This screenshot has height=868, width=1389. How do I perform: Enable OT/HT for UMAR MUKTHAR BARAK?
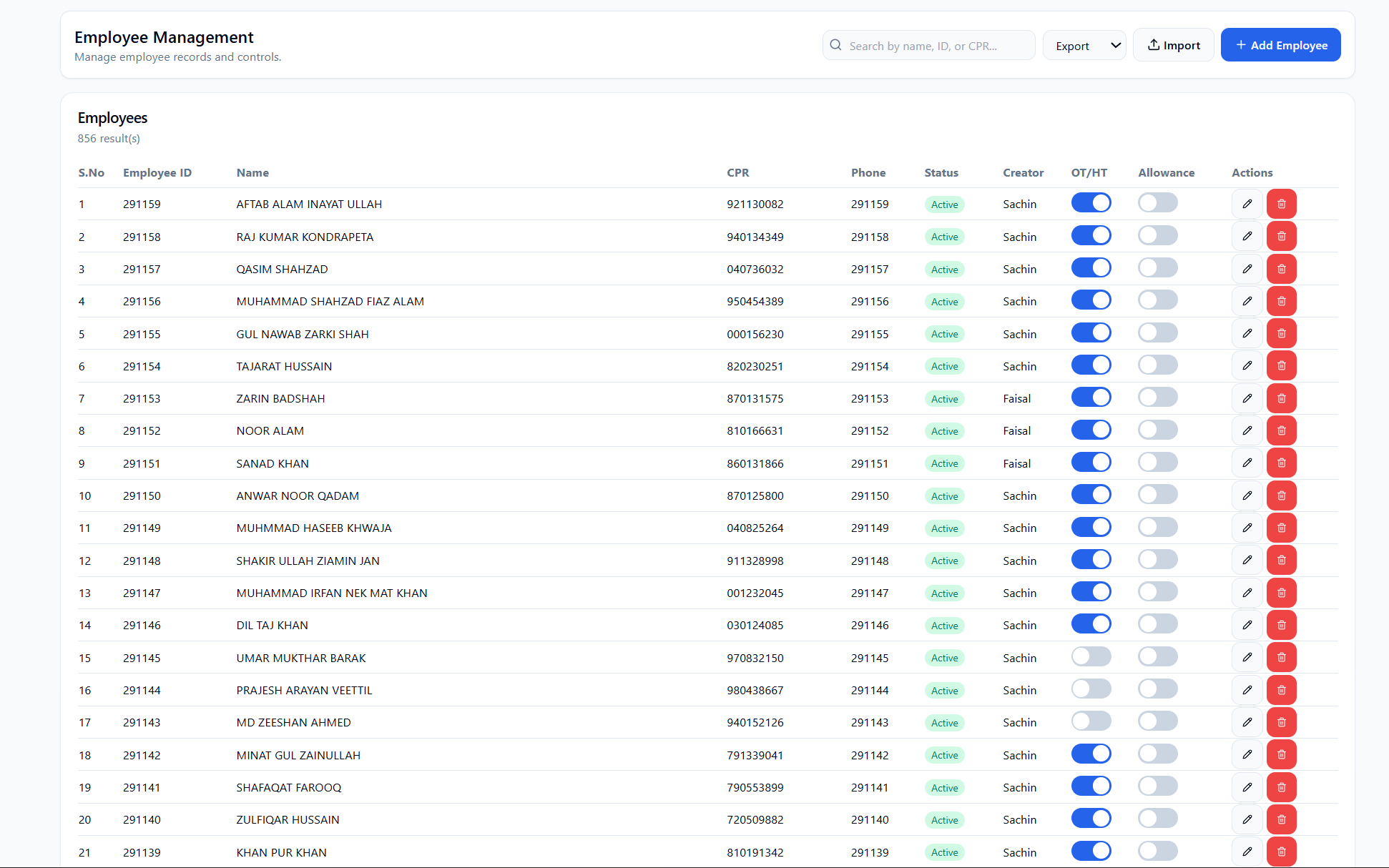click(1091, 656)
